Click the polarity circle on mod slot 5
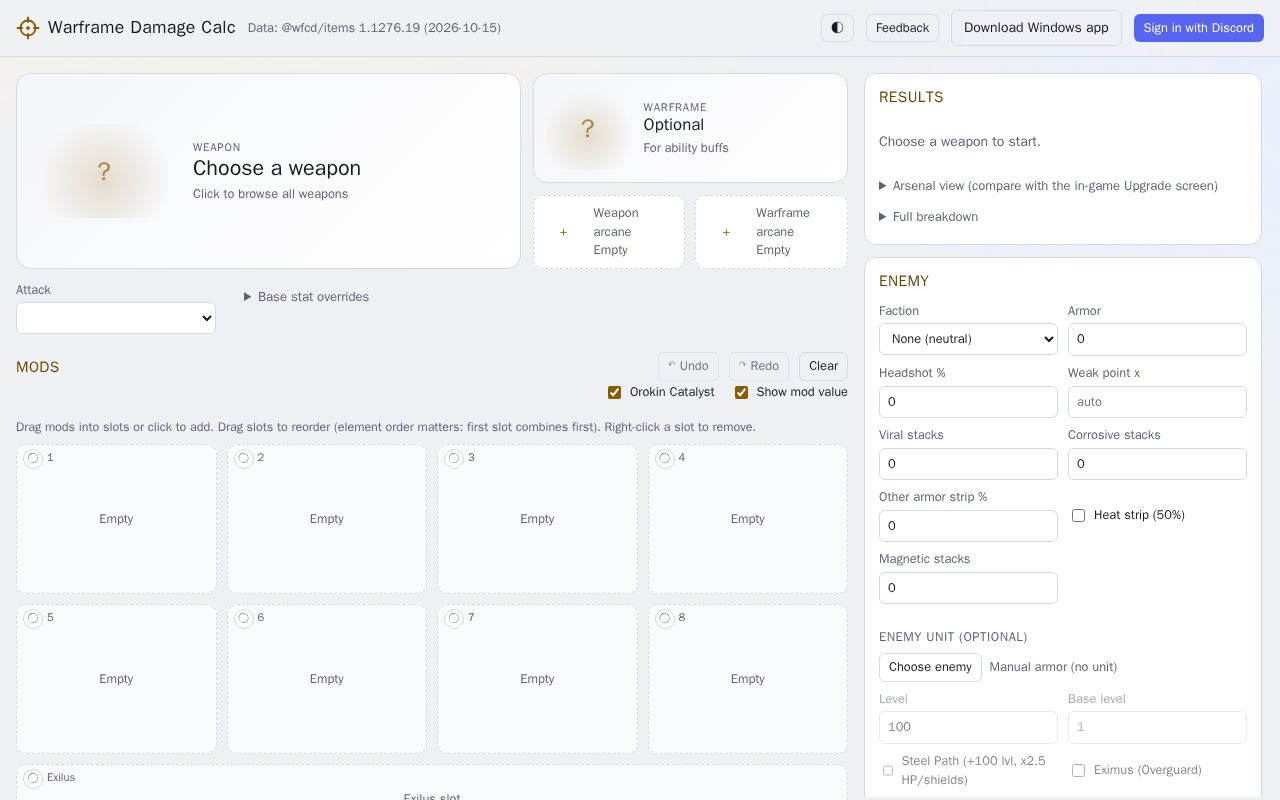The width and height of the screenshot is (1280, 800). pos(33,618)
